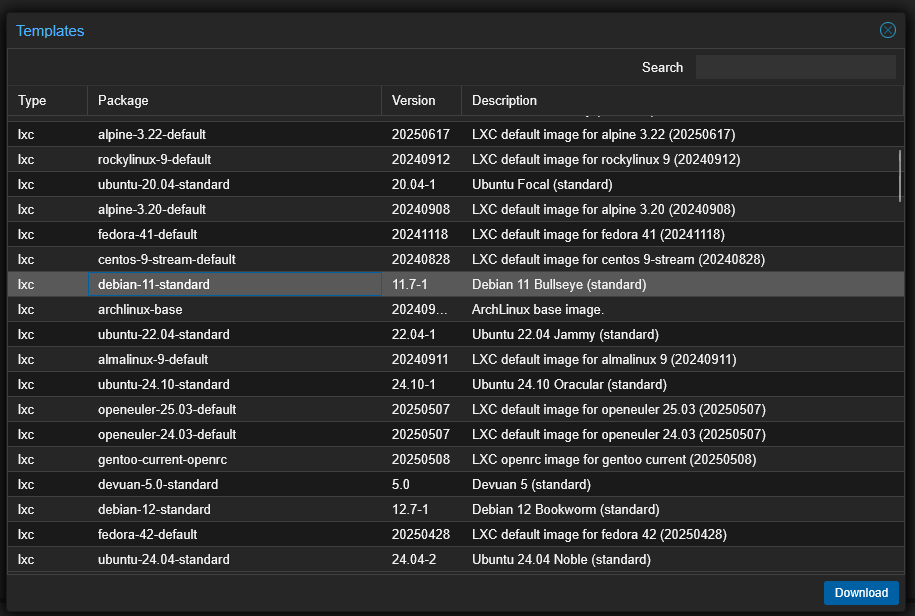This screenshot has height=616, width=915.
Task: Click LXC default image for openeuler 25.03 description
Action: (619, 410)
